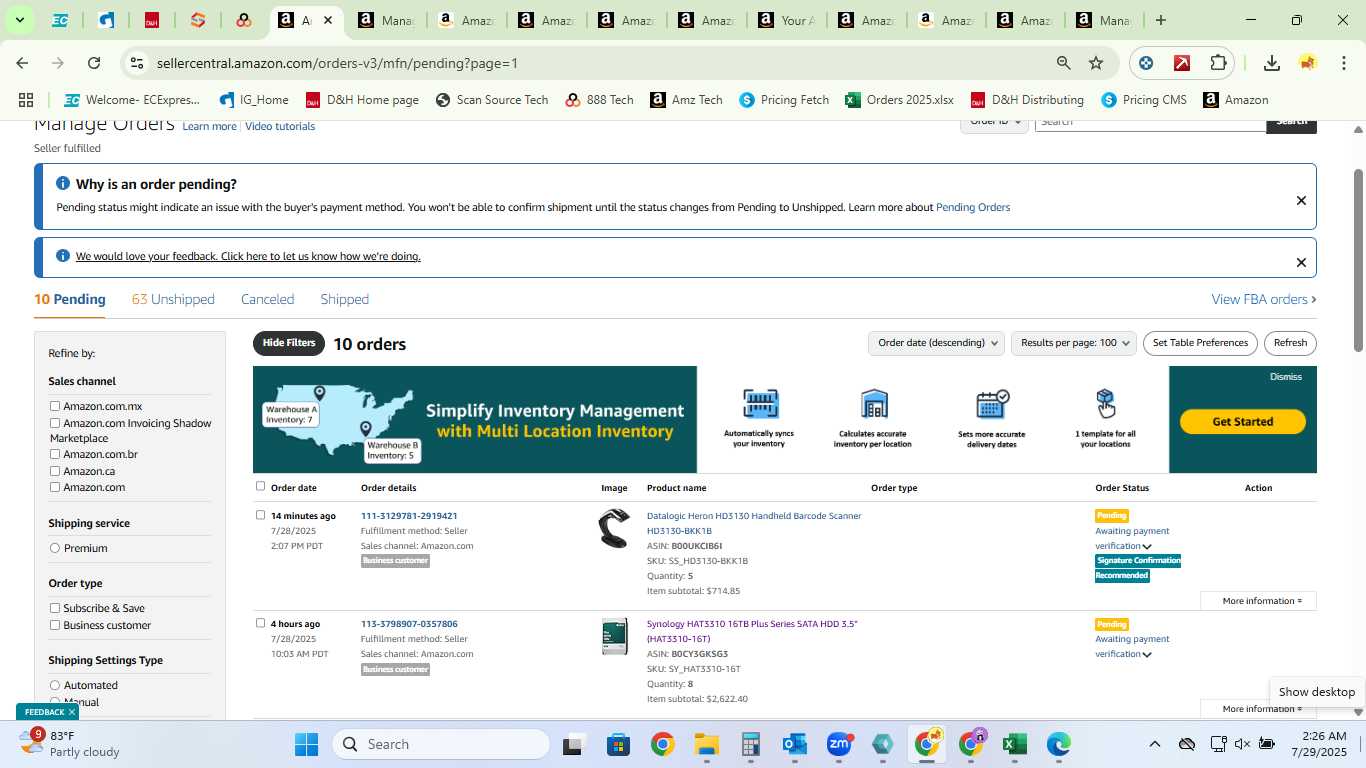Click the Synology HDD product thumbnail

614,637
